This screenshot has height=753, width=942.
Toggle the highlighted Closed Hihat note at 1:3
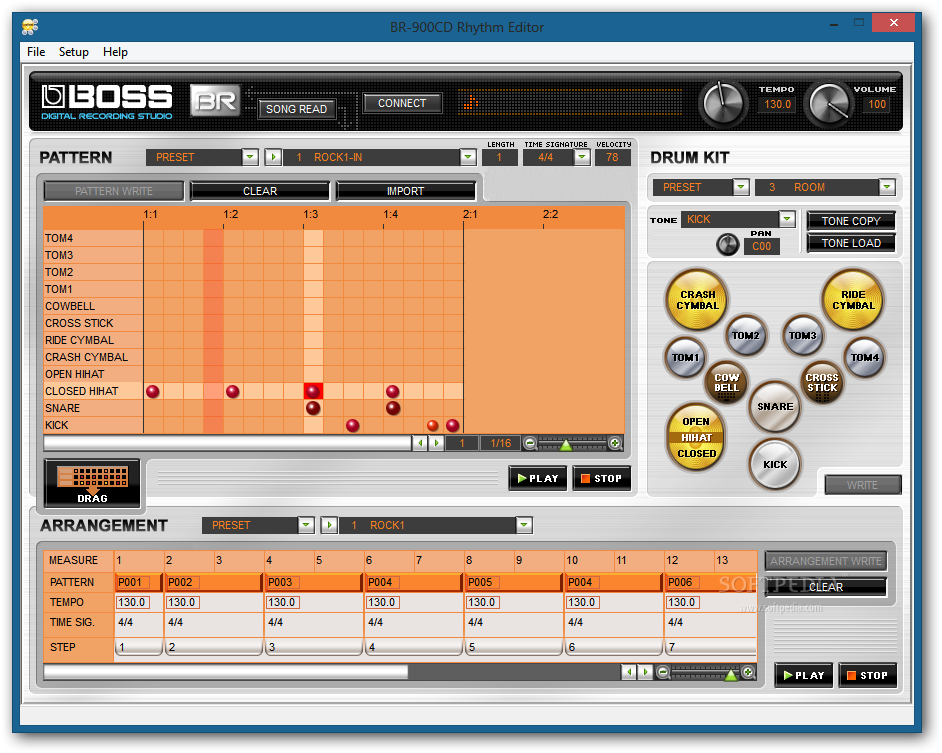(x=313, y=391)
